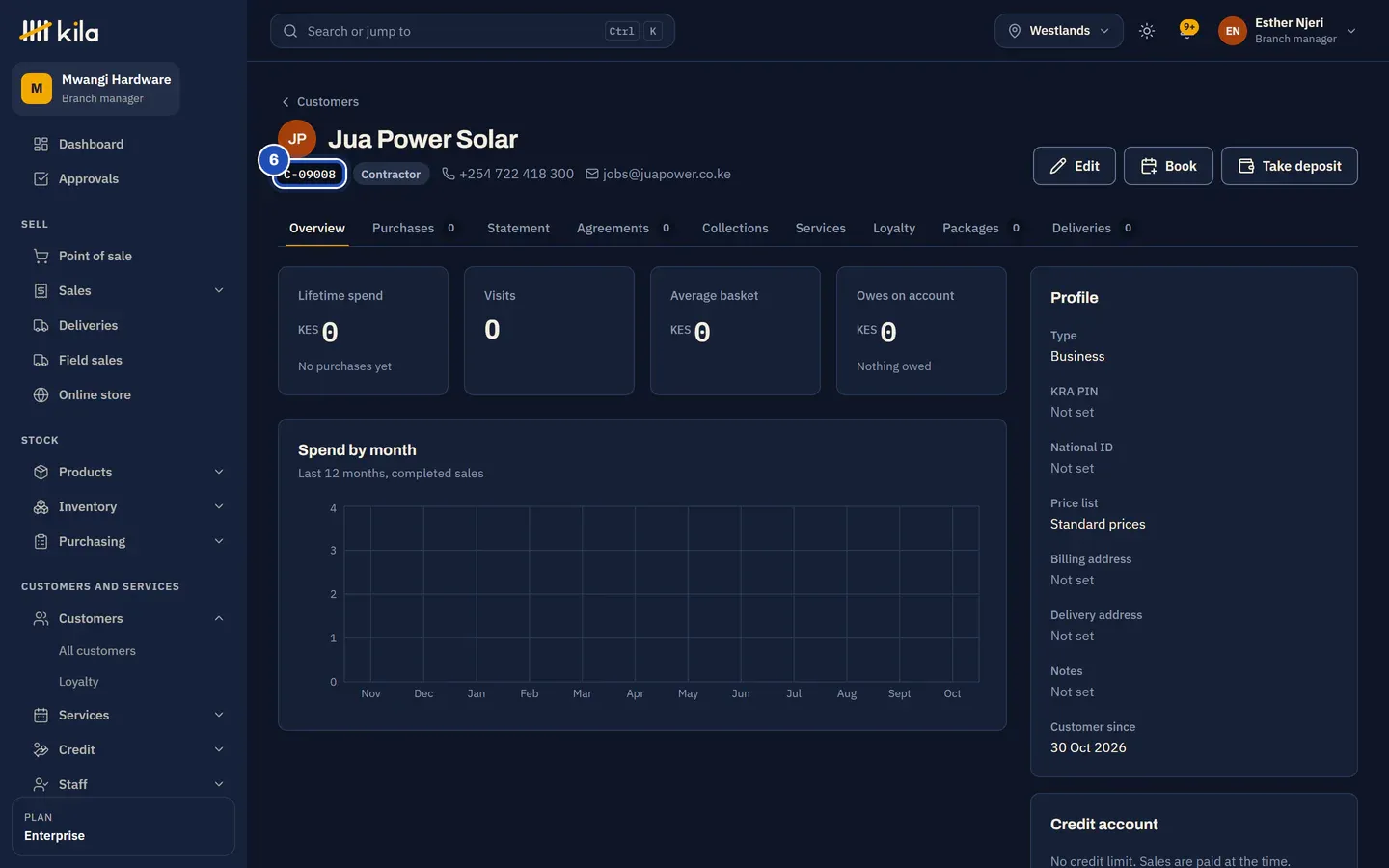Expand the Purchasing submenu chevron
The height and width of the screenshot is (868, 1389).
219,541
